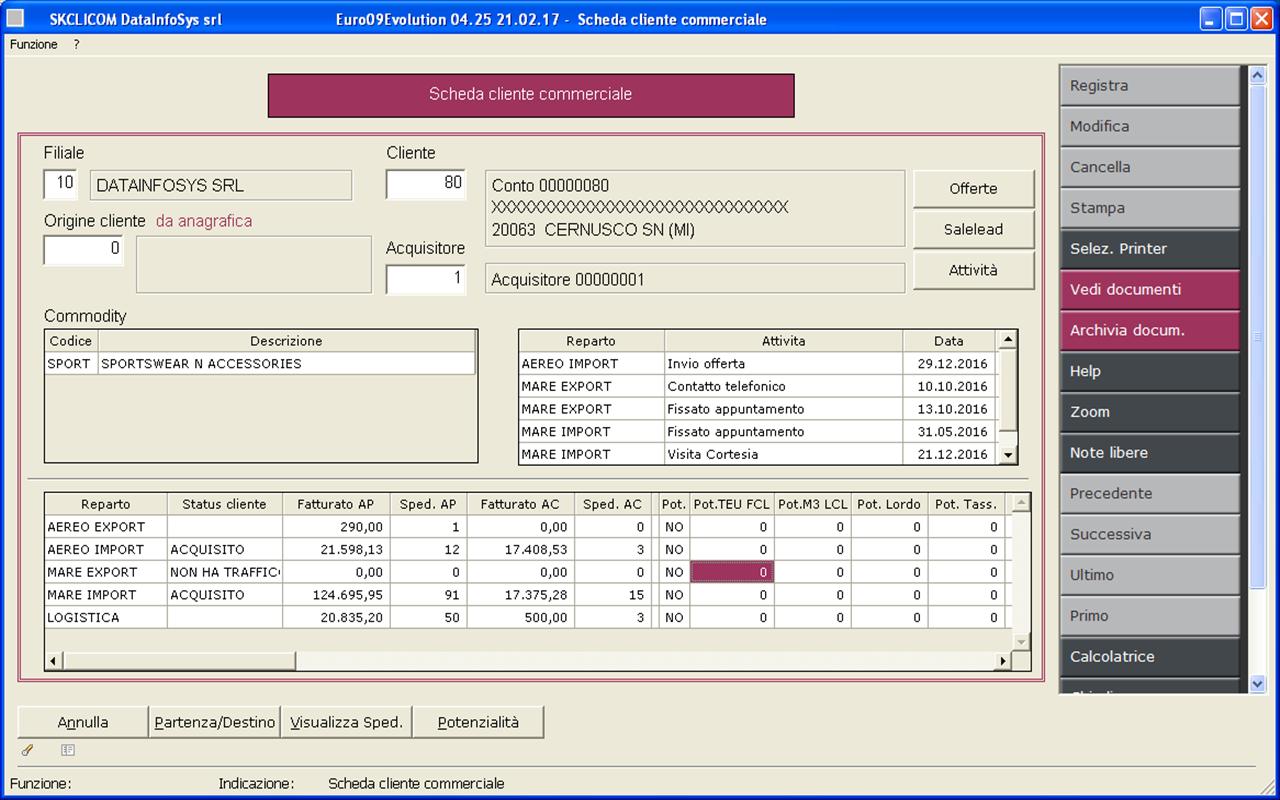Click the Origine cliente code field
Image resolution: width=1280 pixels, height=800 pixels.
click(x=84, y=250)
